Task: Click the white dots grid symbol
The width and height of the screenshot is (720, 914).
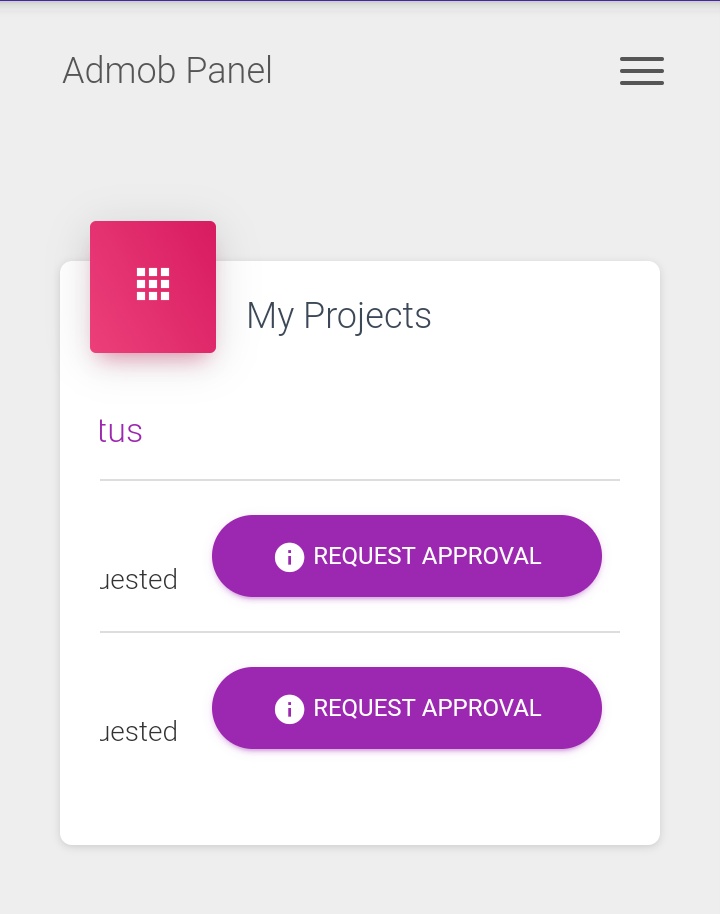Action: tap(153, 284)
